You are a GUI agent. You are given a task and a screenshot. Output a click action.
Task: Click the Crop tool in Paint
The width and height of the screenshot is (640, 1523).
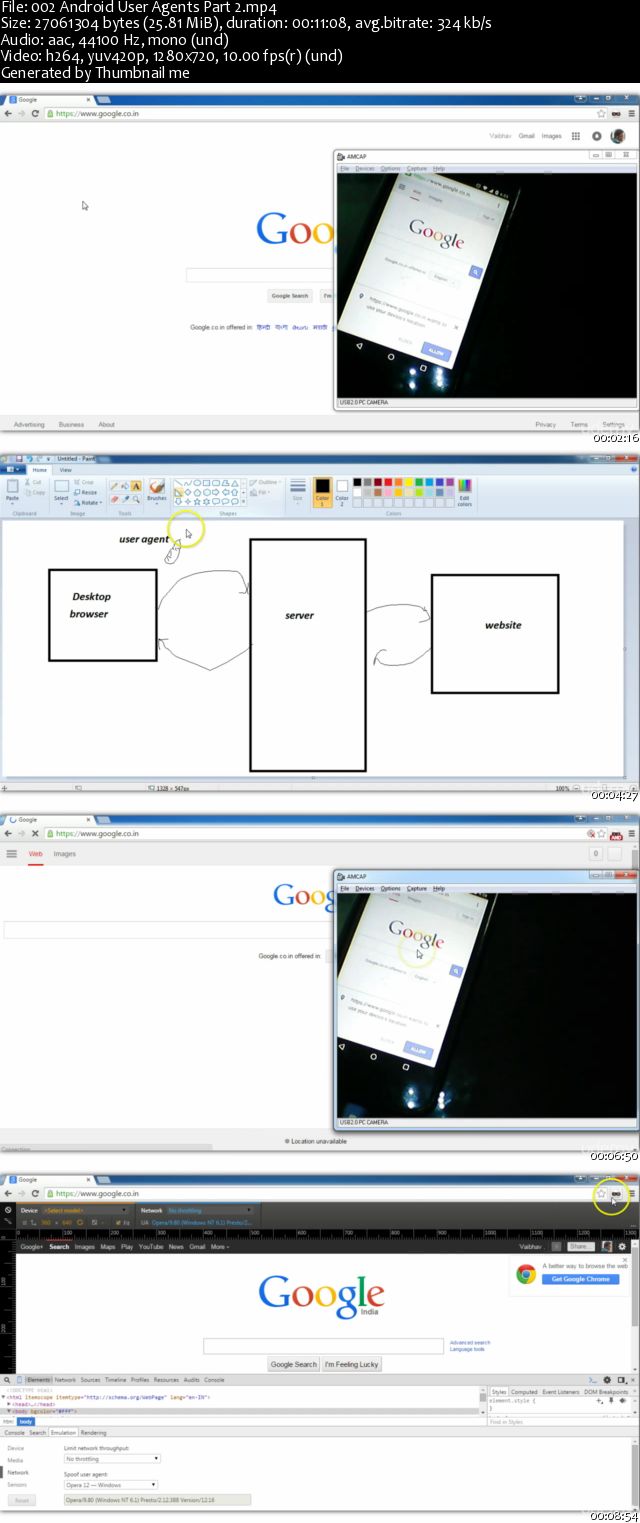tap(84, 482)
